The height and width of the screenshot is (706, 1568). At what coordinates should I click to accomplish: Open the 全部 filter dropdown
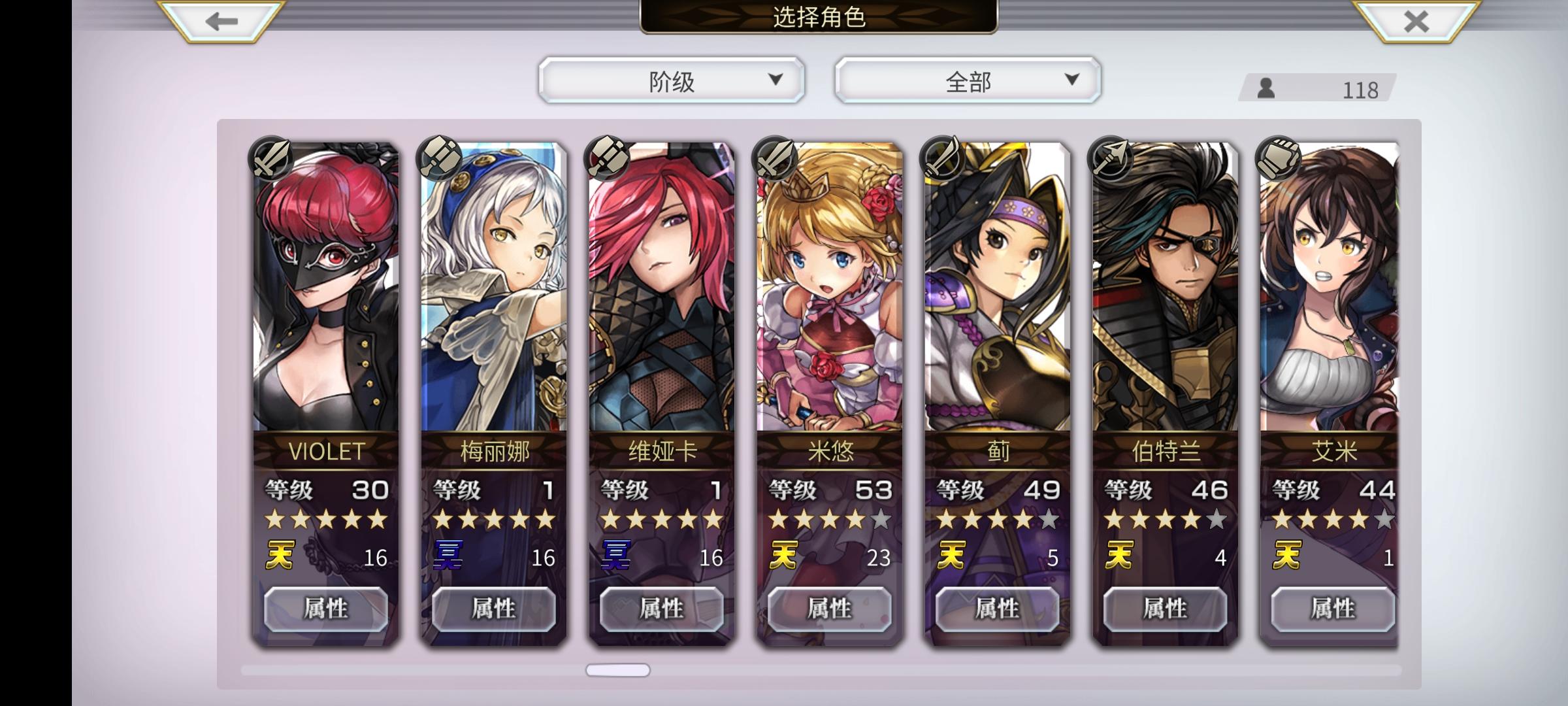tap(968, 80)
